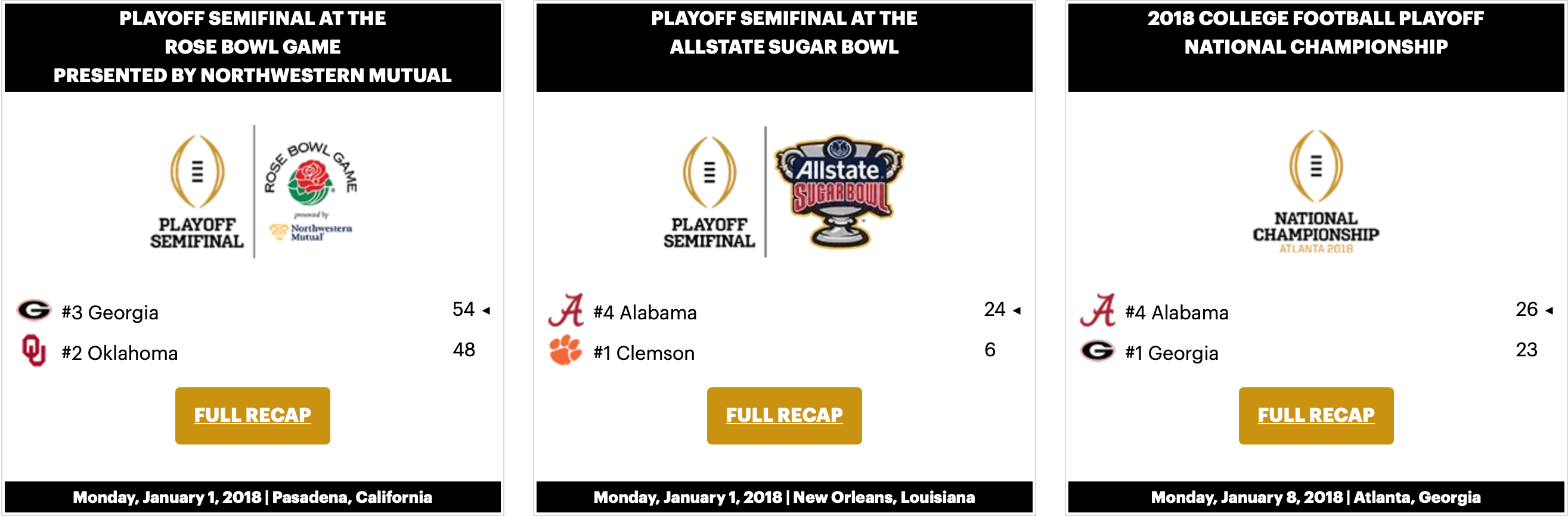Click the arrow beside Alabama's 24 points
Screen dimensions: 1568x516
1017,309
